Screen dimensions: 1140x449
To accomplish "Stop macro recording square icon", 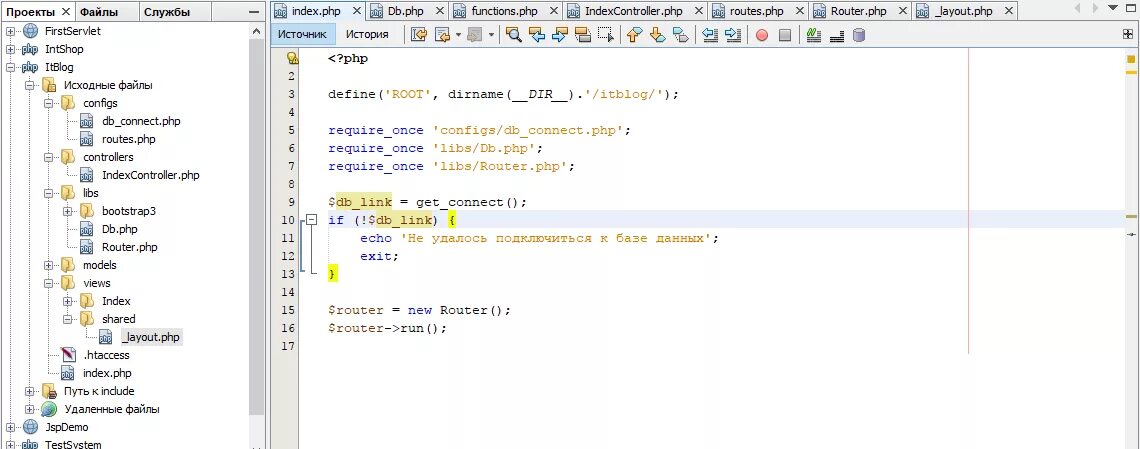I will 784,34.
